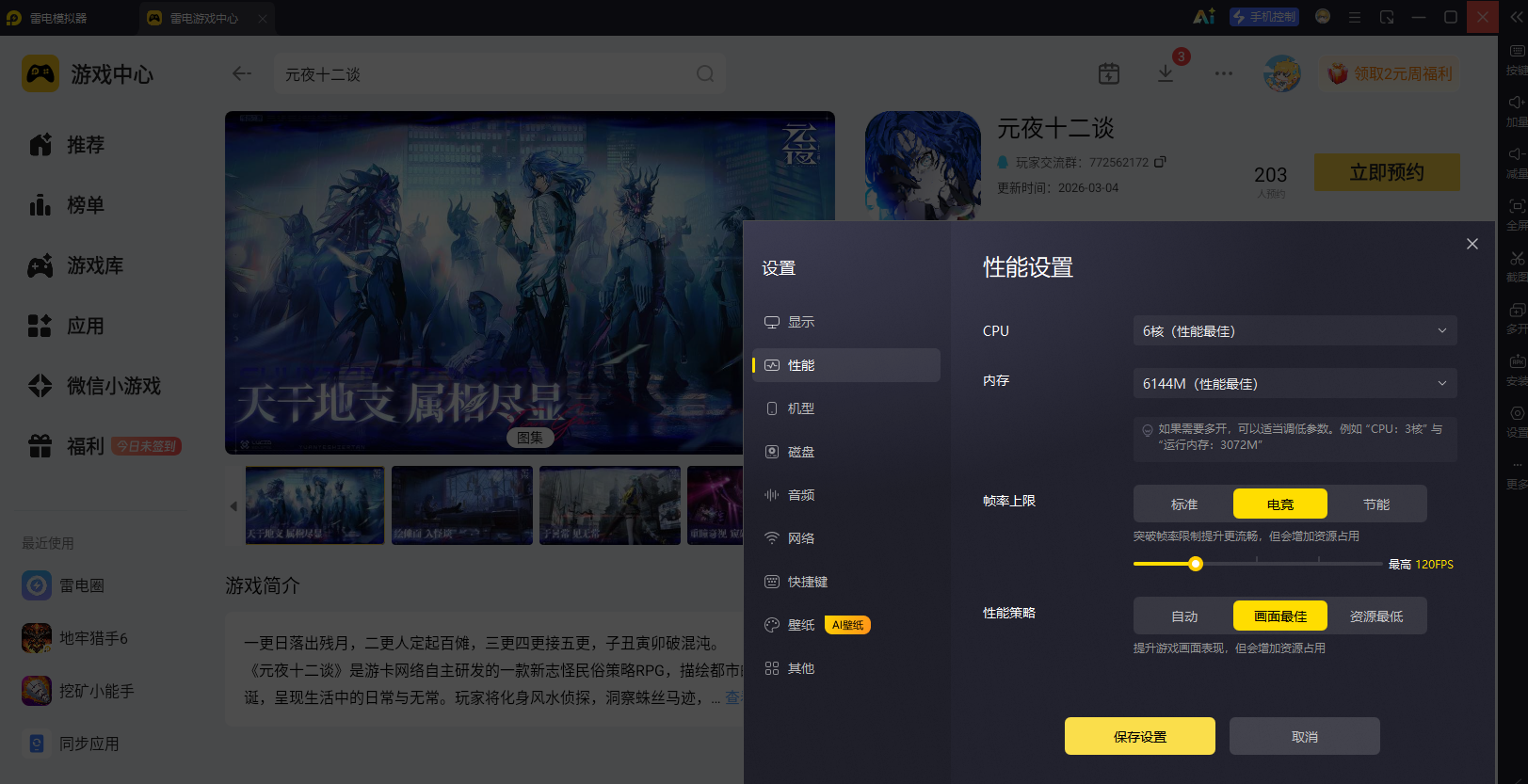Copy the player group number 772562172
This screenshot has width=1528, height=784.
tap(1160, 162)
